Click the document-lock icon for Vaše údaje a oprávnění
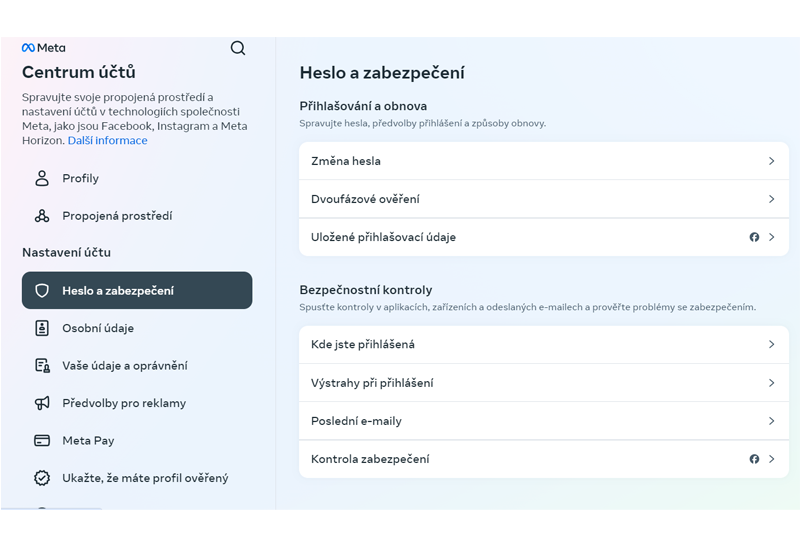800x547 pixels. click(x=42, y=365)
